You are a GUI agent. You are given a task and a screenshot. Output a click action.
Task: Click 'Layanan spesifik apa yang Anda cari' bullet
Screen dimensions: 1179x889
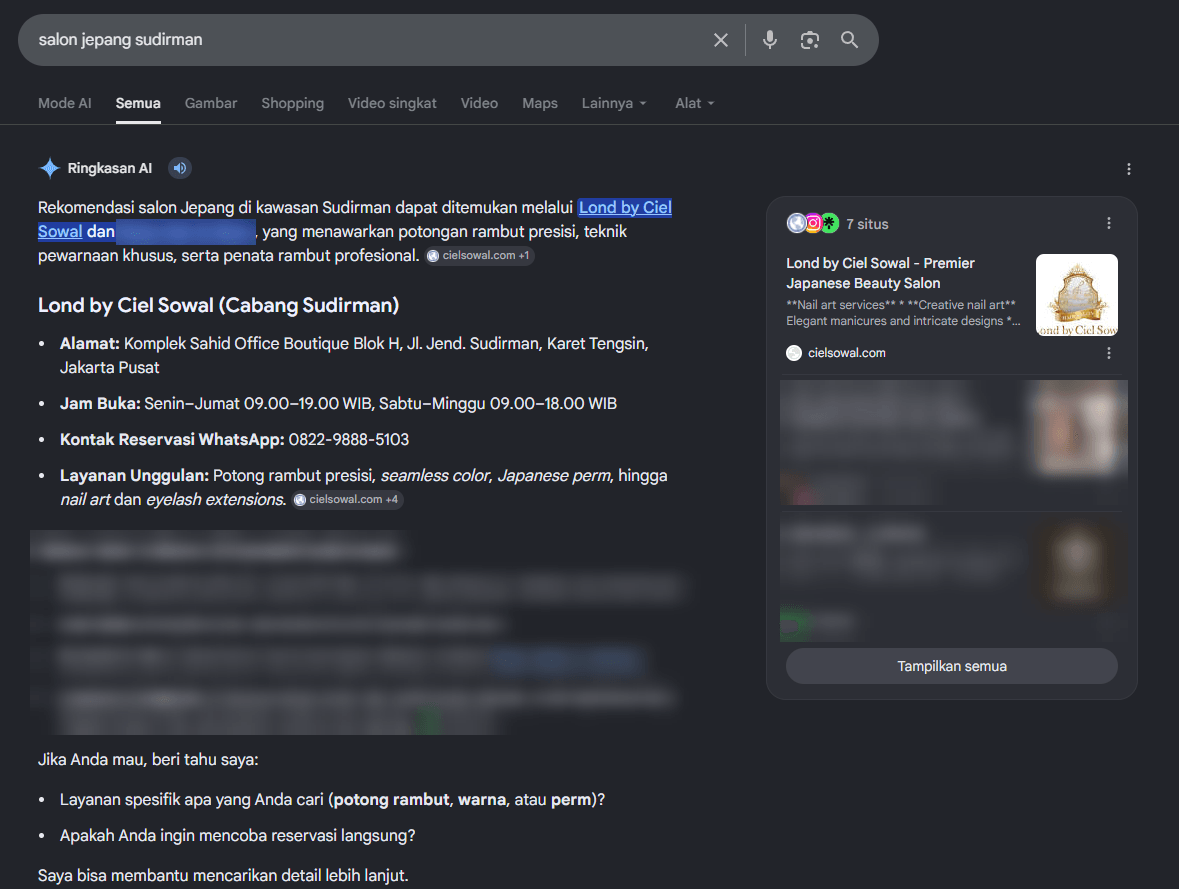pos(332,799)
